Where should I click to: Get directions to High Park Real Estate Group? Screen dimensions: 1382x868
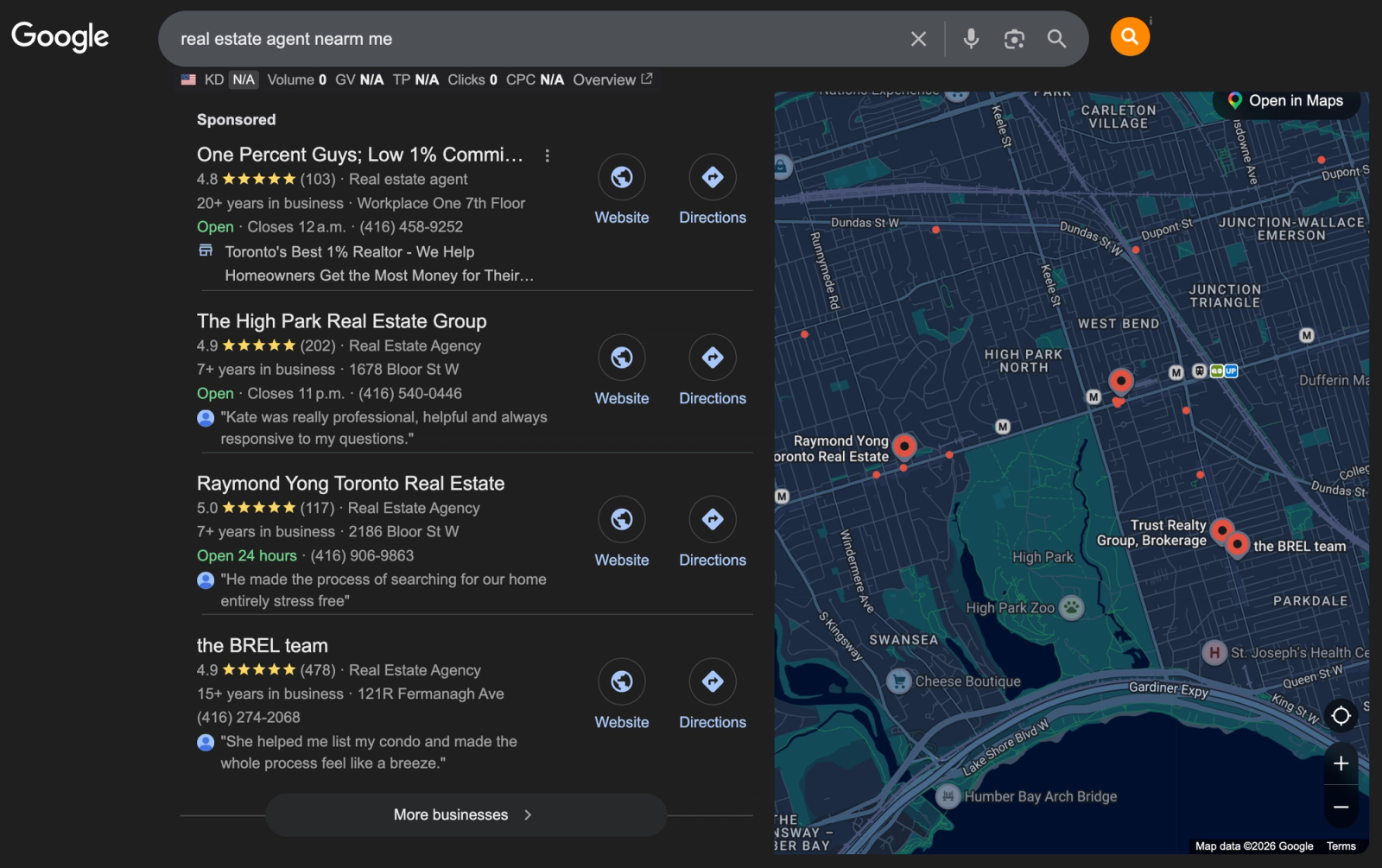tap(713, 358)
